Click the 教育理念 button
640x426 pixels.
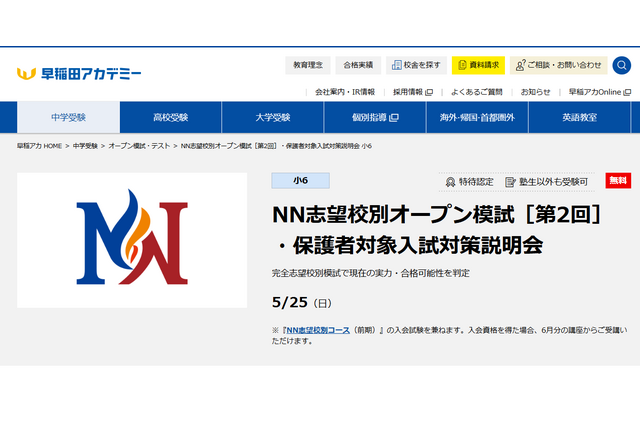click(x=308, y=65)
